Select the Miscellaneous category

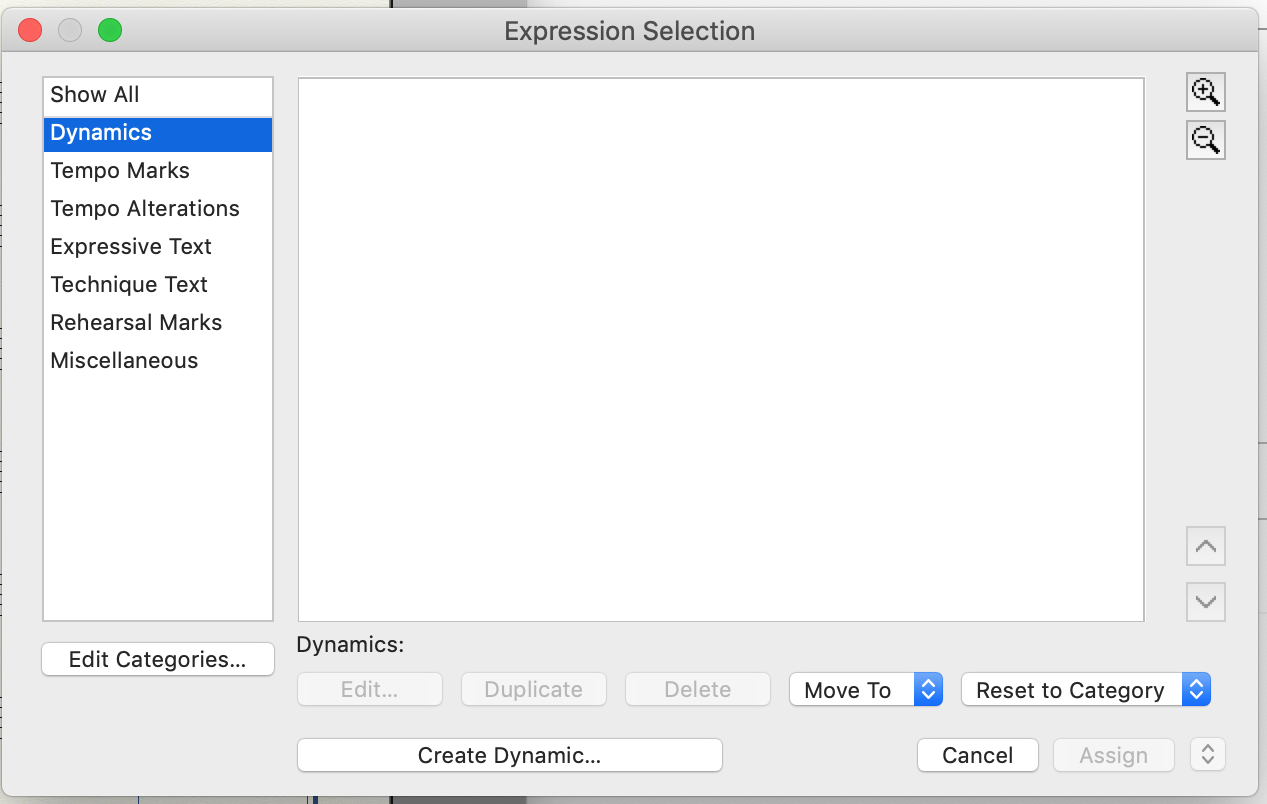pos(124,361)
